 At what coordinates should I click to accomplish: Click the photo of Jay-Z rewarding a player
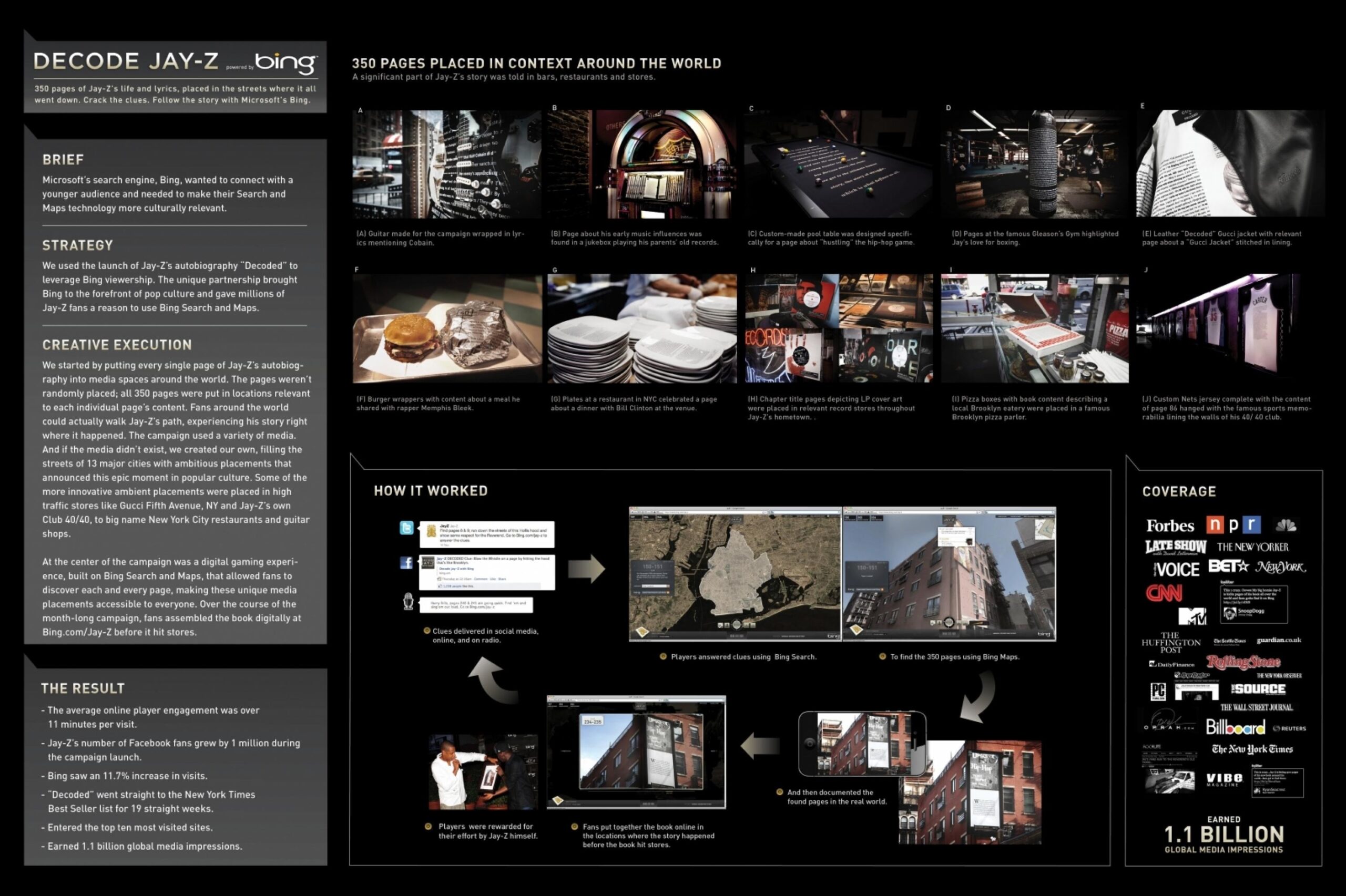coord(484,771)
